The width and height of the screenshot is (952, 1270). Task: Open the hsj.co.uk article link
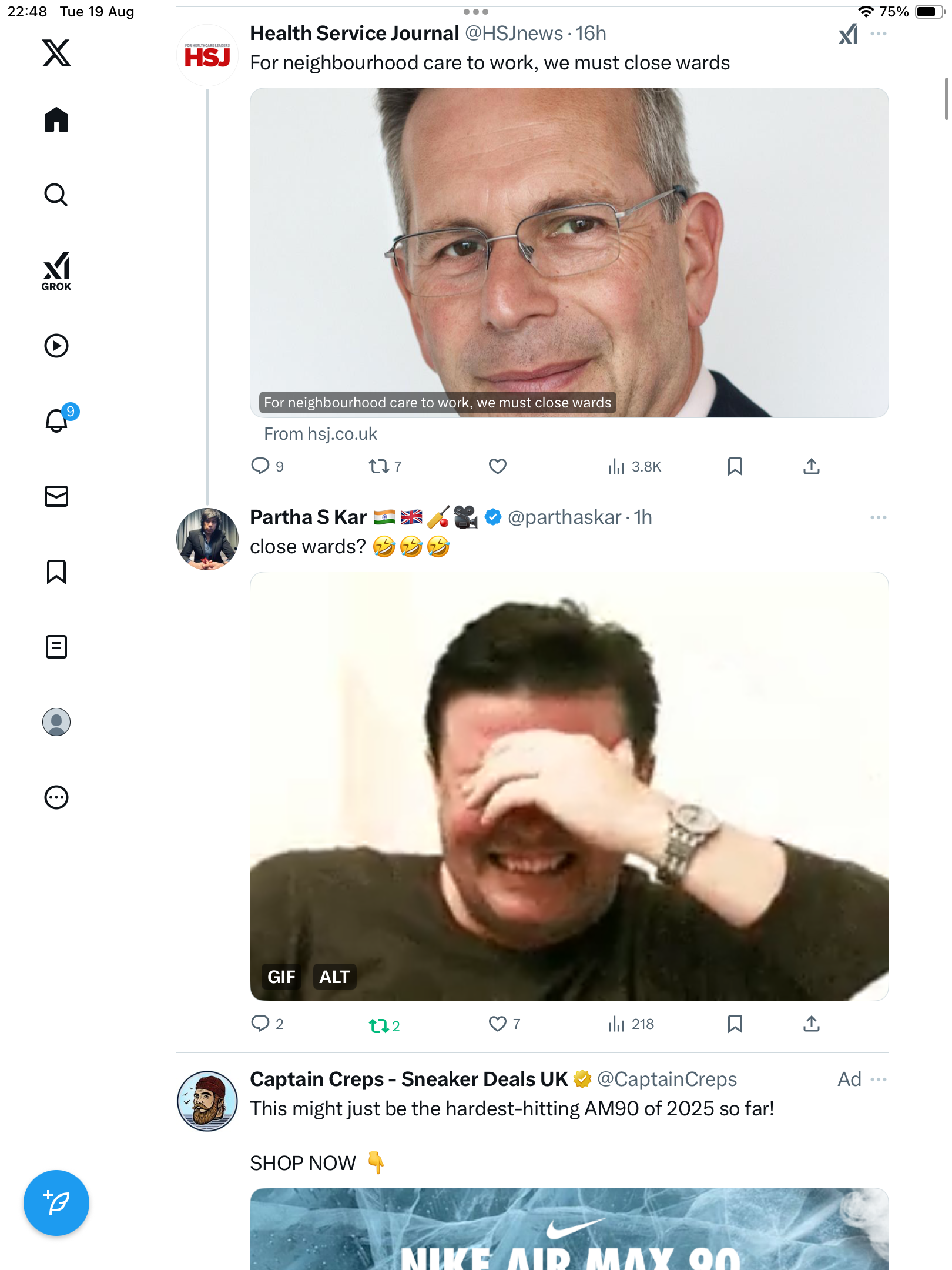click(x=320, y=434)
